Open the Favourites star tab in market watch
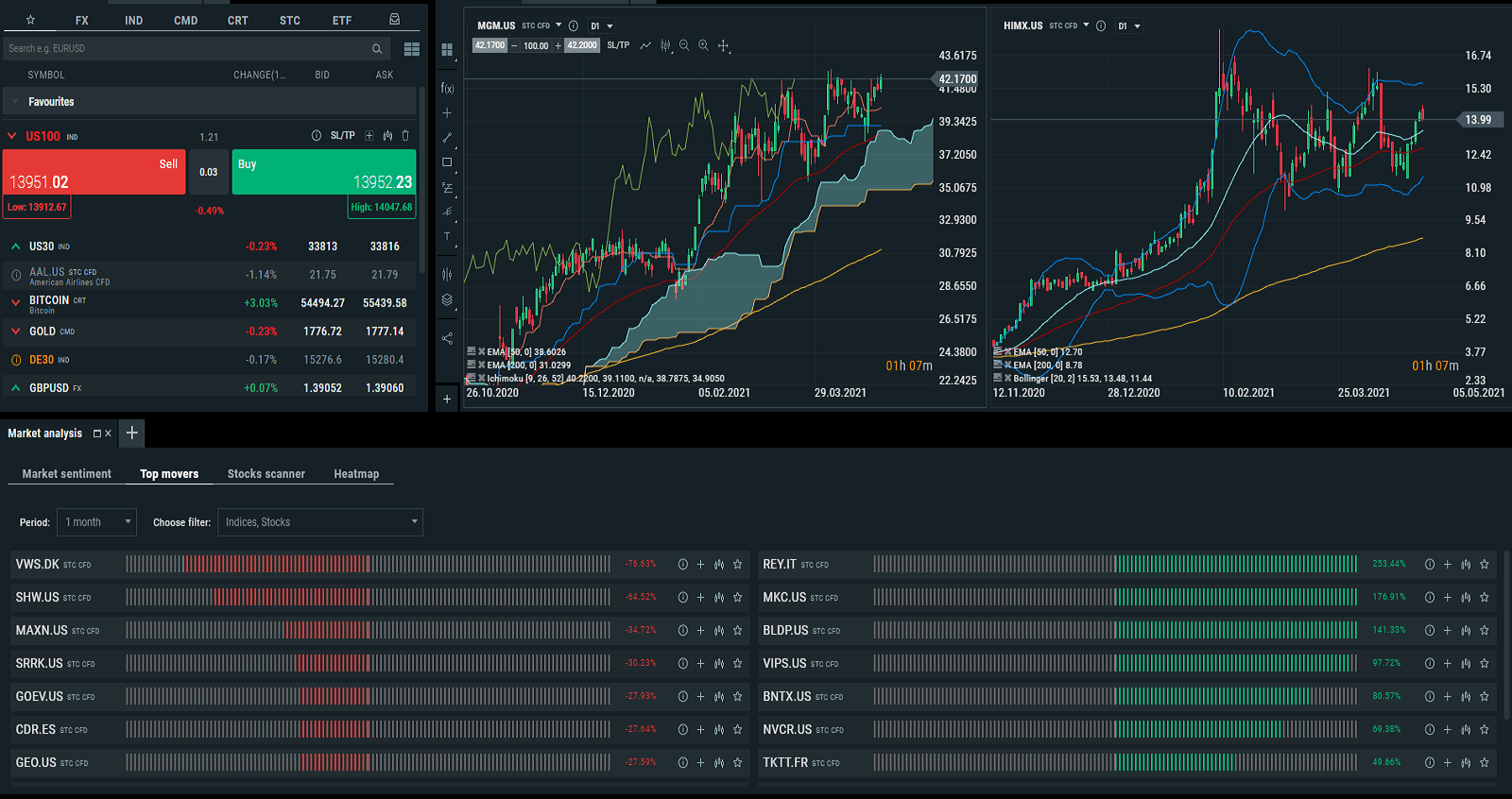This screenshot has width=1512, height=799. pos(30,20)
